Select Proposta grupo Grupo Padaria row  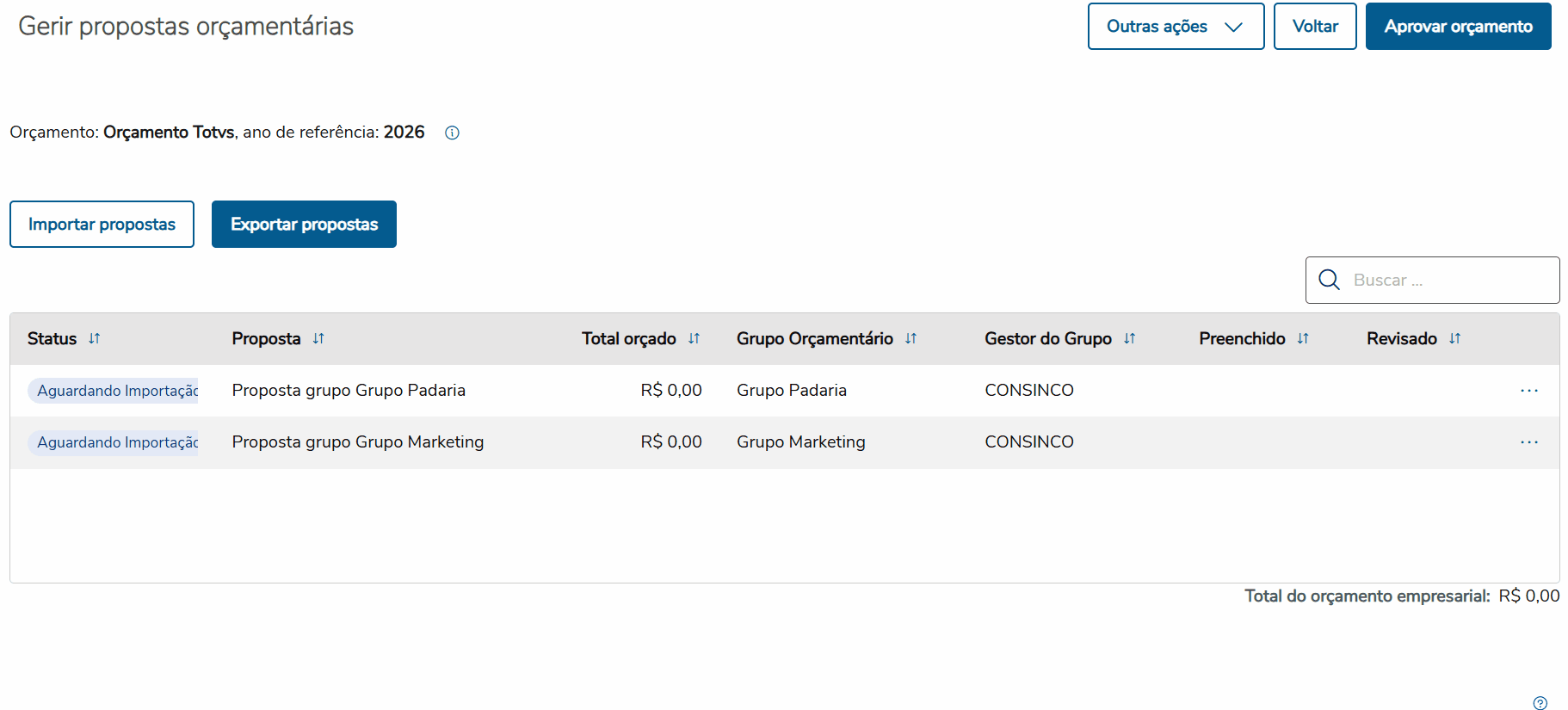point(349,391)
